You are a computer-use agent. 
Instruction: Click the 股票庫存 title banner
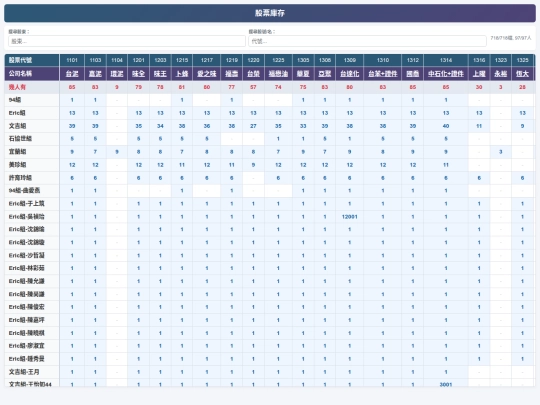pos(270,13)
